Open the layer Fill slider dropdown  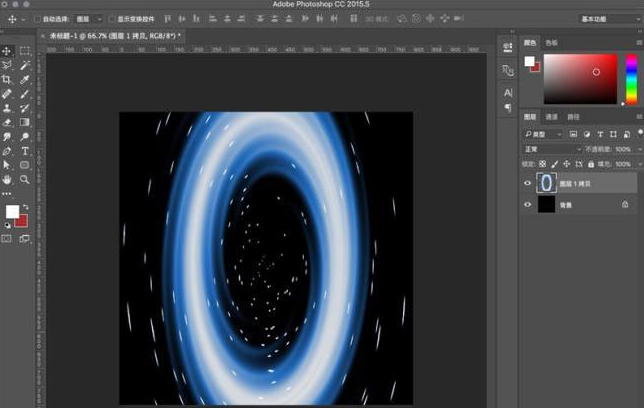click(x=639, y=164)
